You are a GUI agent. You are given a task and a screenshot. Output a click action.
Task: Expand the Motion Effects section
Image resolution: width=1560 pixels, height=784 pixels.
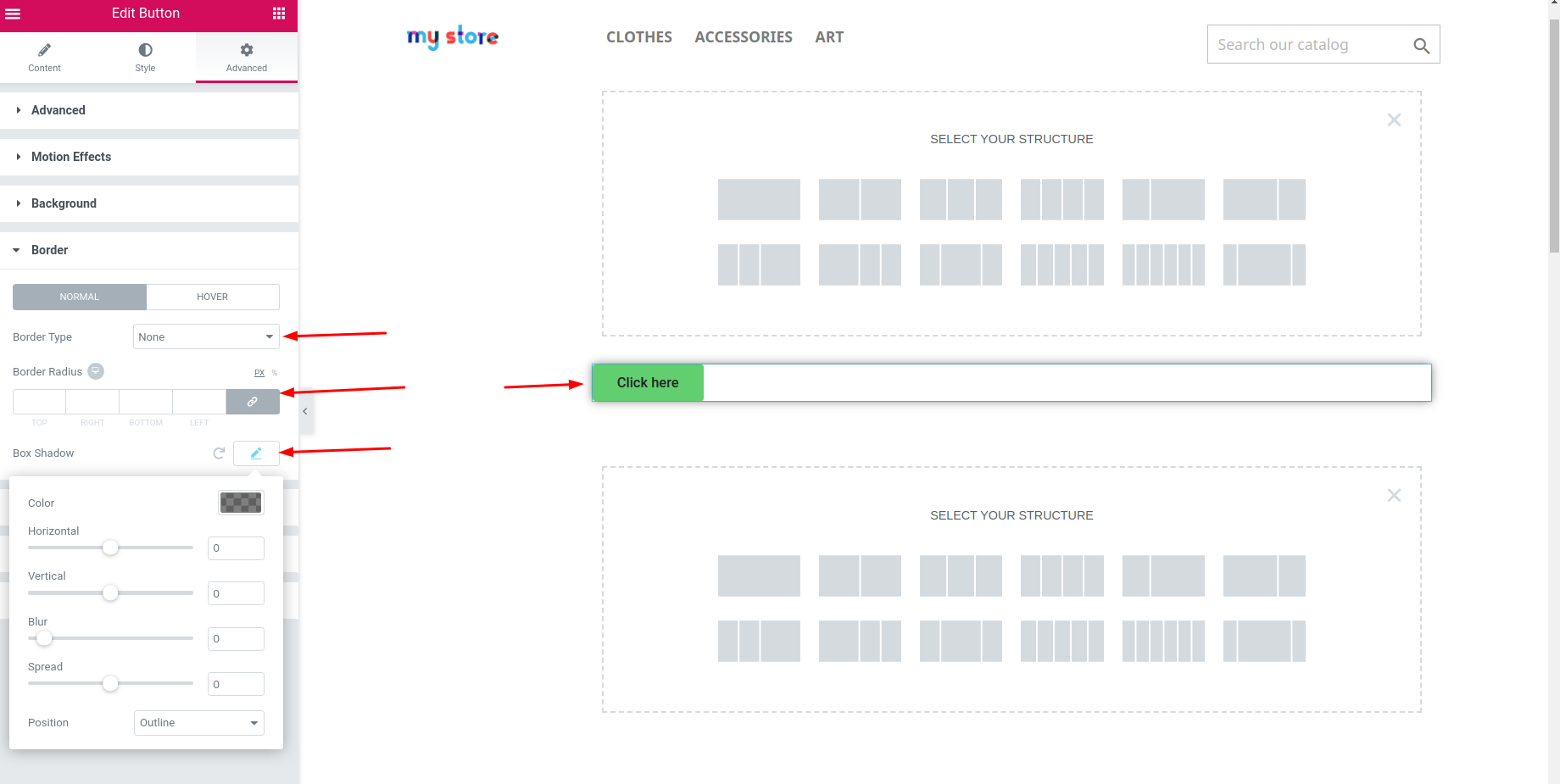coord(149,157)
